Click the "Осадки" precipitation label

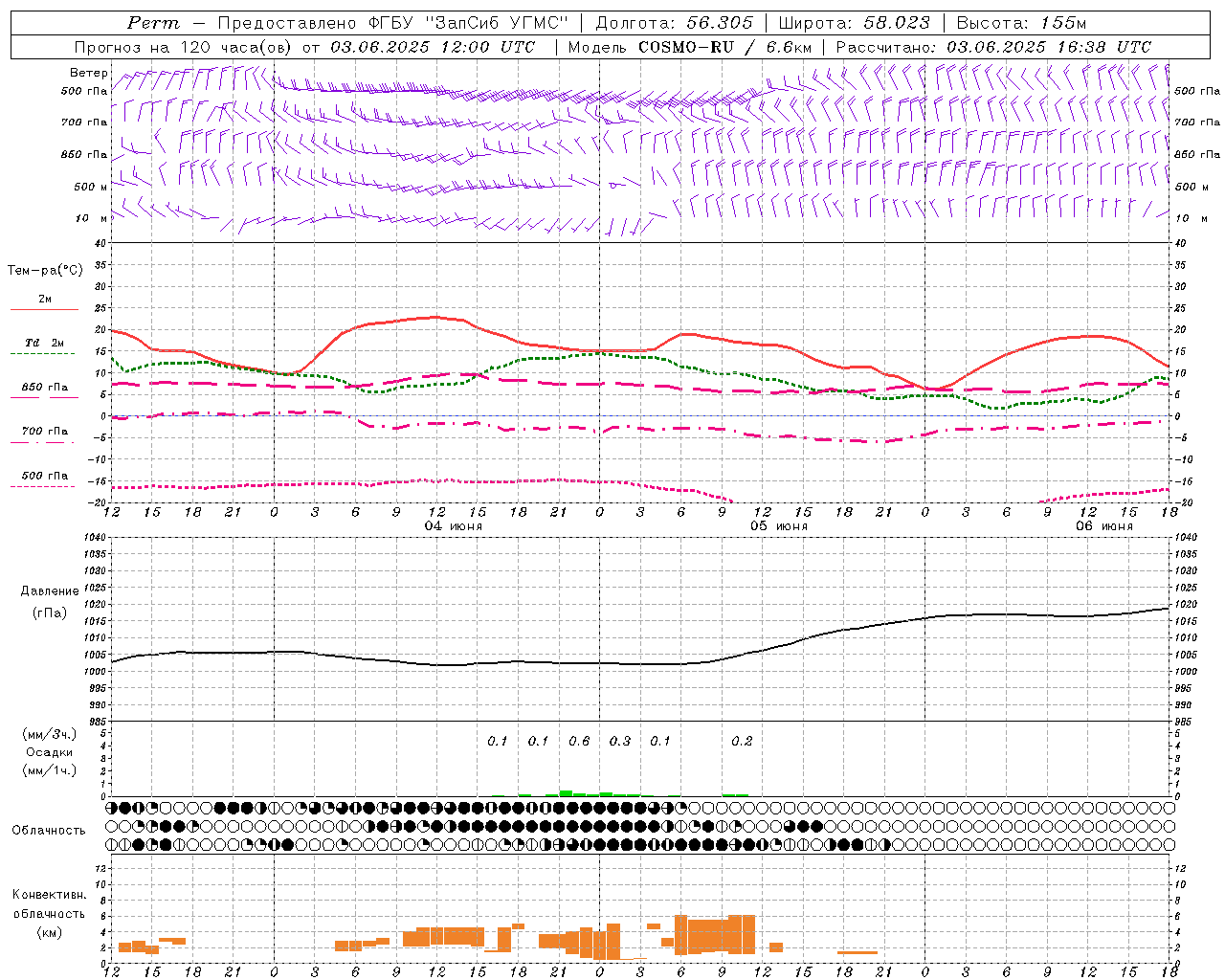50,752
